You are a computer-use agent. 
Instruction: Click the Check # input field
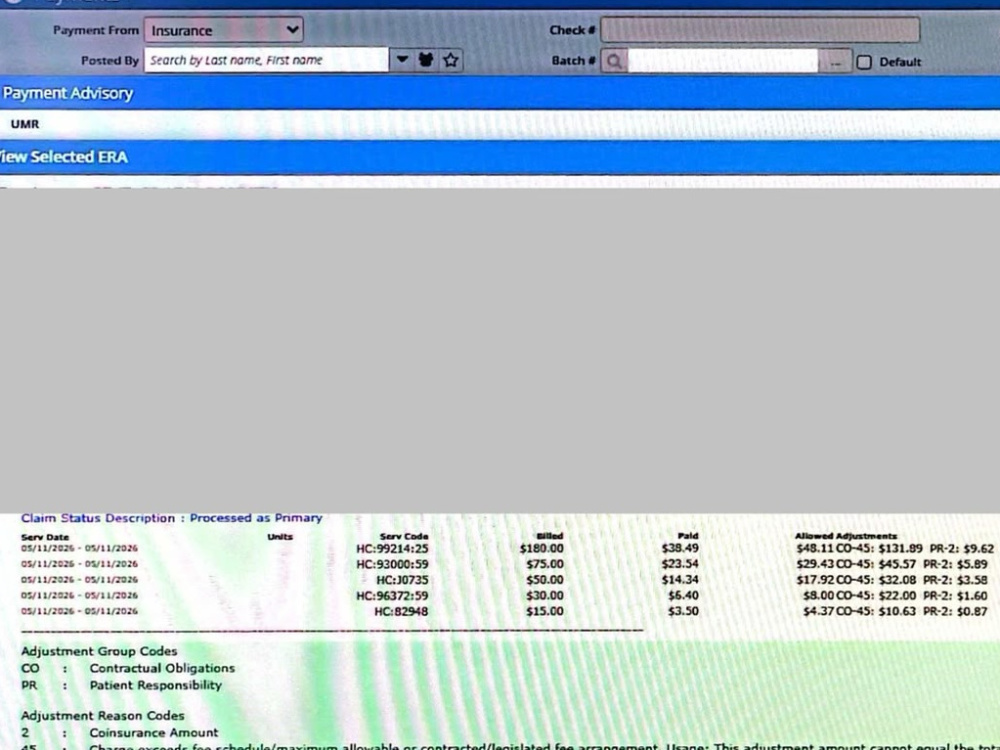pos(760,29)
